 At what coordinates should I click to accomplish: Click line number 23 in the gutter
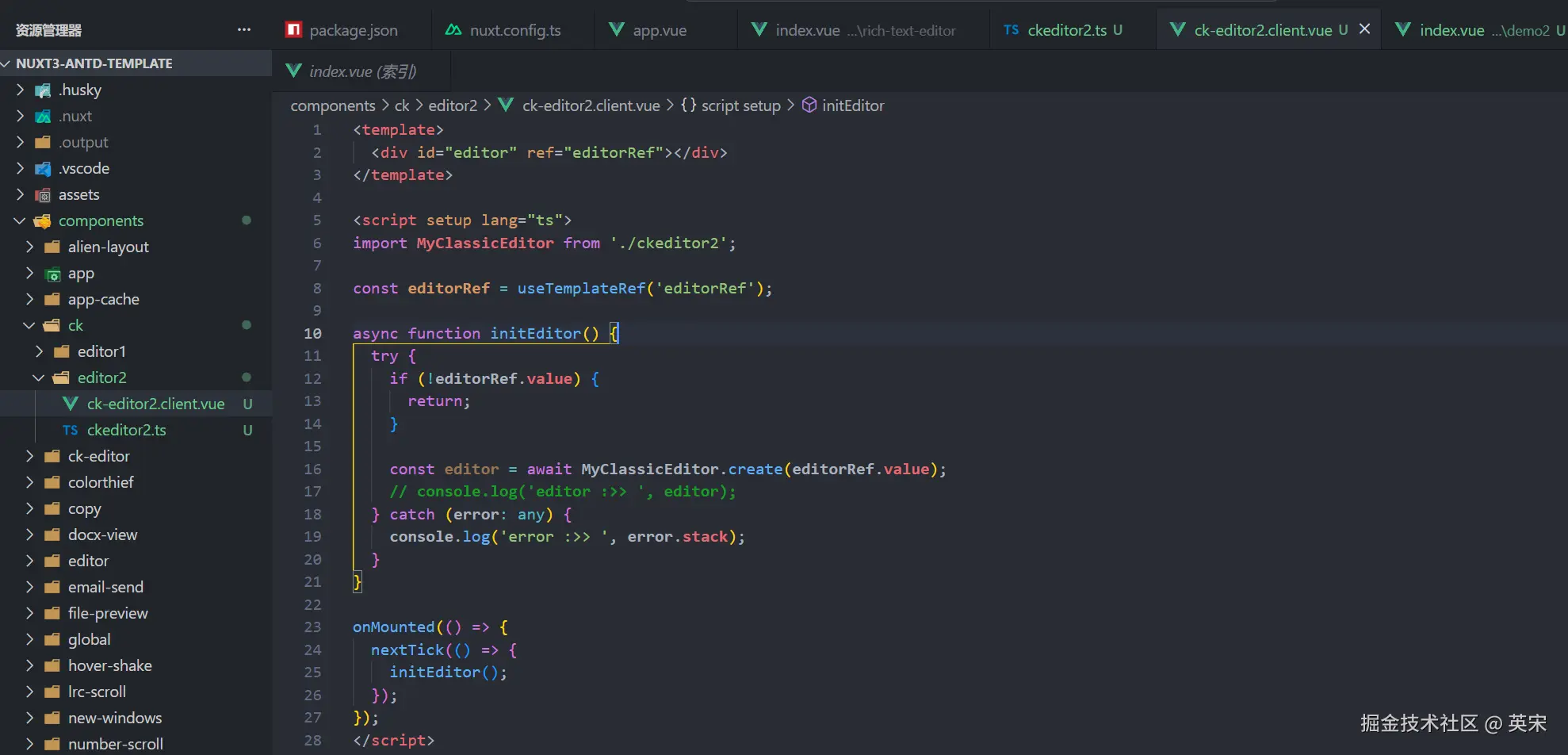(x=312, y=627)
